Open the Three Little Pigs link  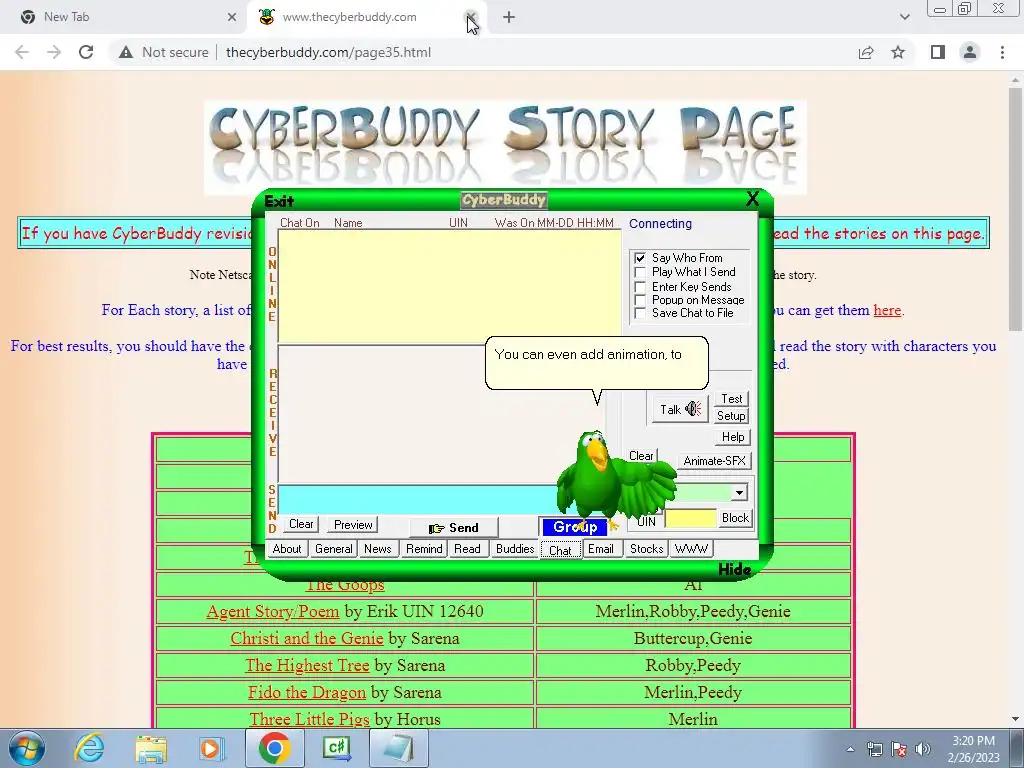click(x=310, y=719)
